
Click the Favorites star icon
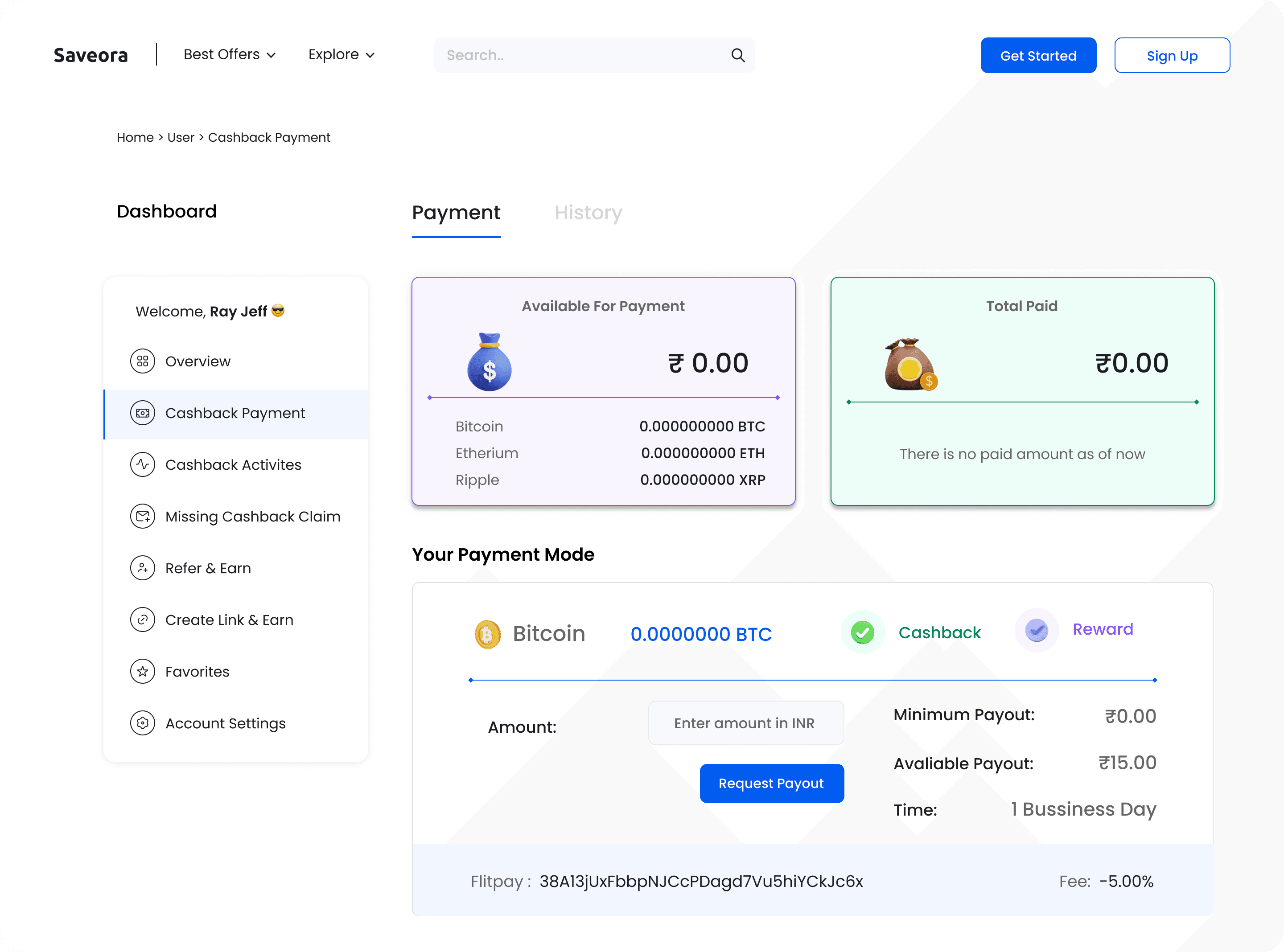(x=142, y=671)
